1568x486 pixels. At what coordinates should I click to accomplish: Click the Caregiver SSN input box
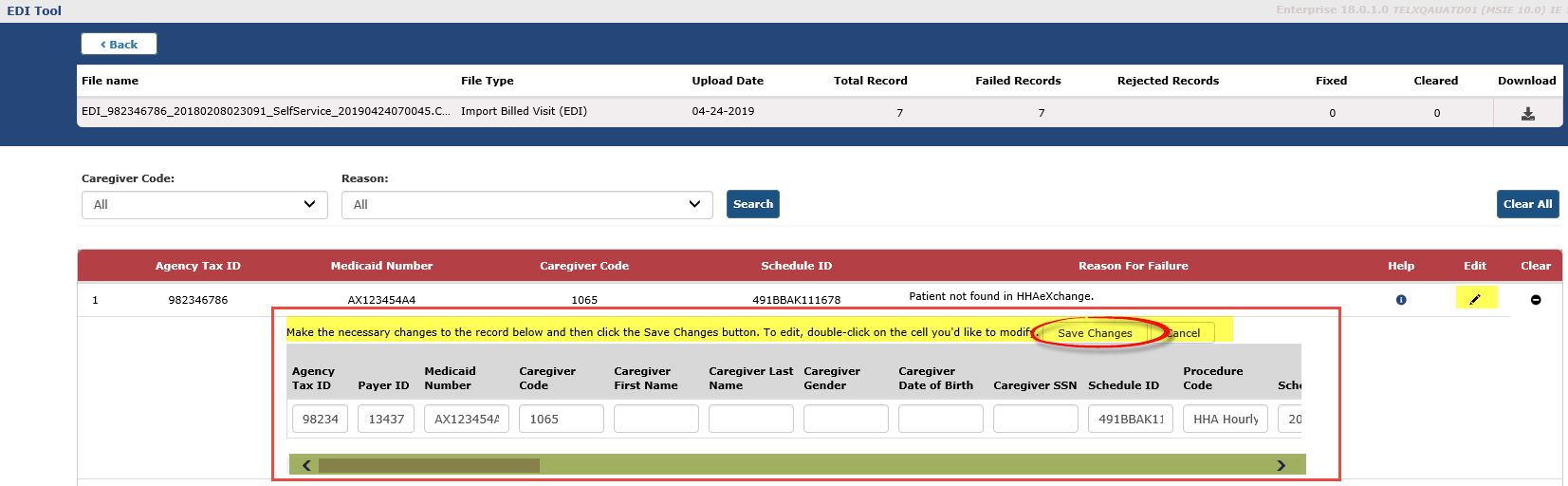pyautogui.click(x=1036, y=419)
